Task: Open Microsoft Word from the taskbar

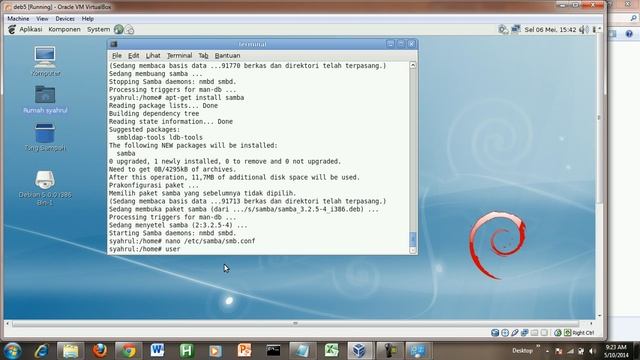Action: [157, 351]
